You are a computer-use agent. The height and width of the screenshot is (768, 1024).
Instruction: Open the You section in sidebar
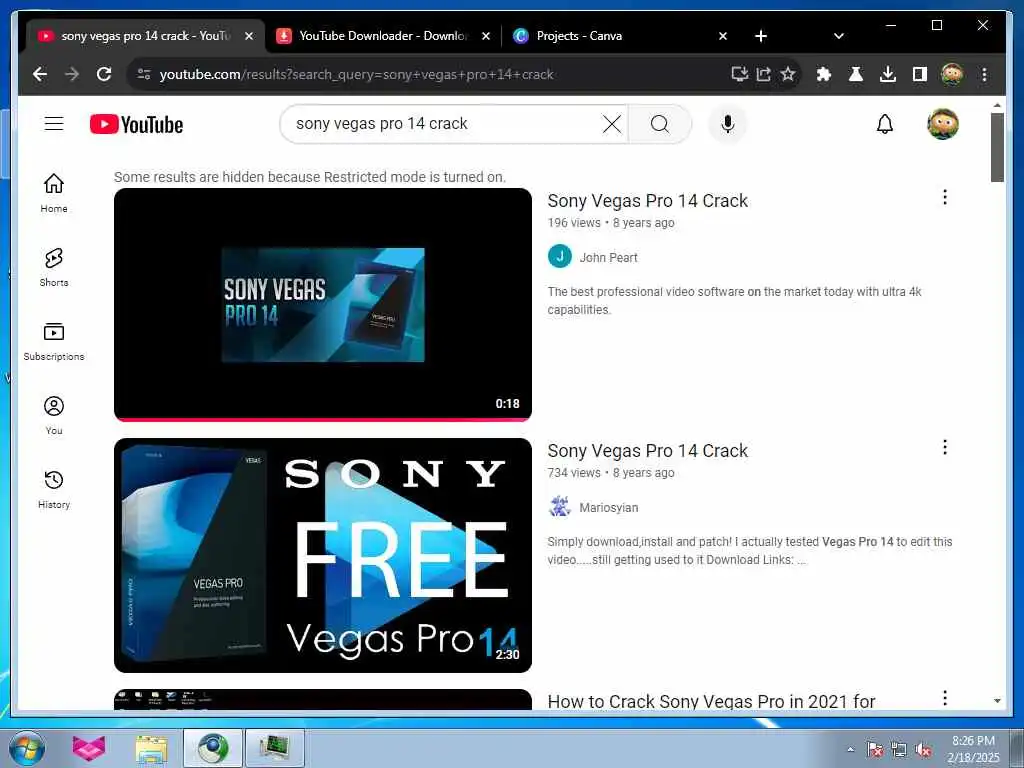click(54, 415)
